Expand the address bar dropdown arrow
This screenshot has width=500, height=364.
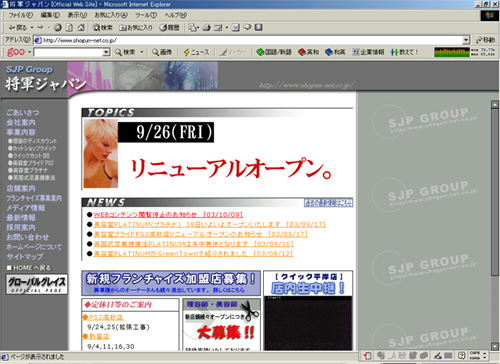466,40
